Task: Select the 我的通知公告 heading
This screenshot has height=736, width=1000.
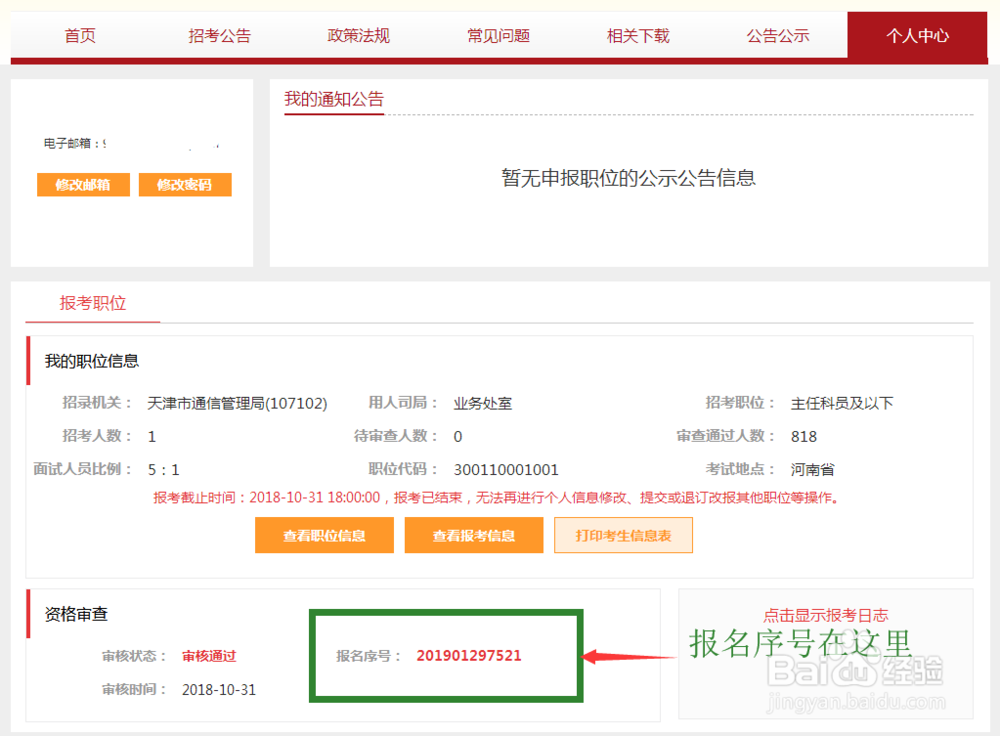Action: (333, 99)
